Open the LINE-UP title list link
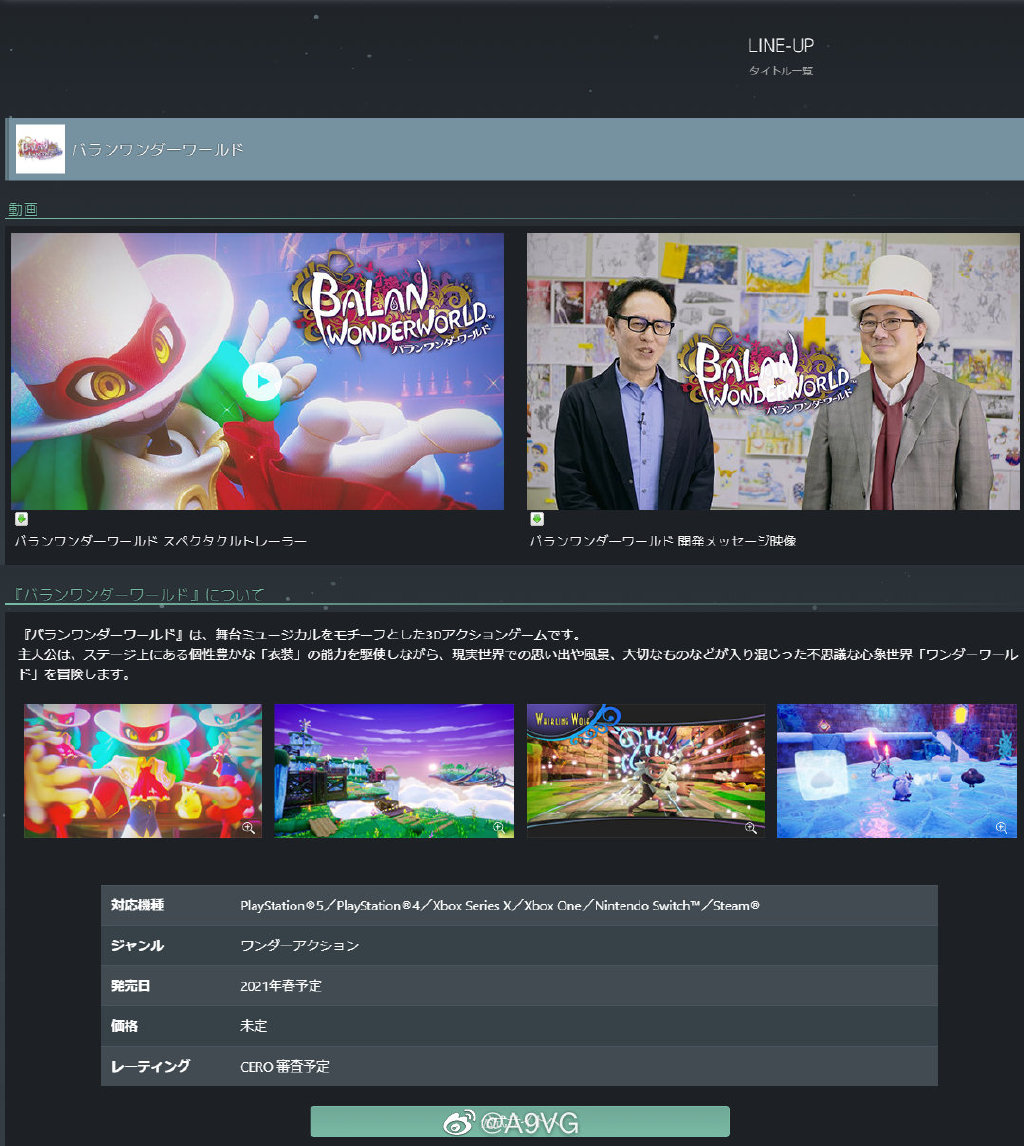Viewport: 1024px width, 1146px height. coord(781,56)
